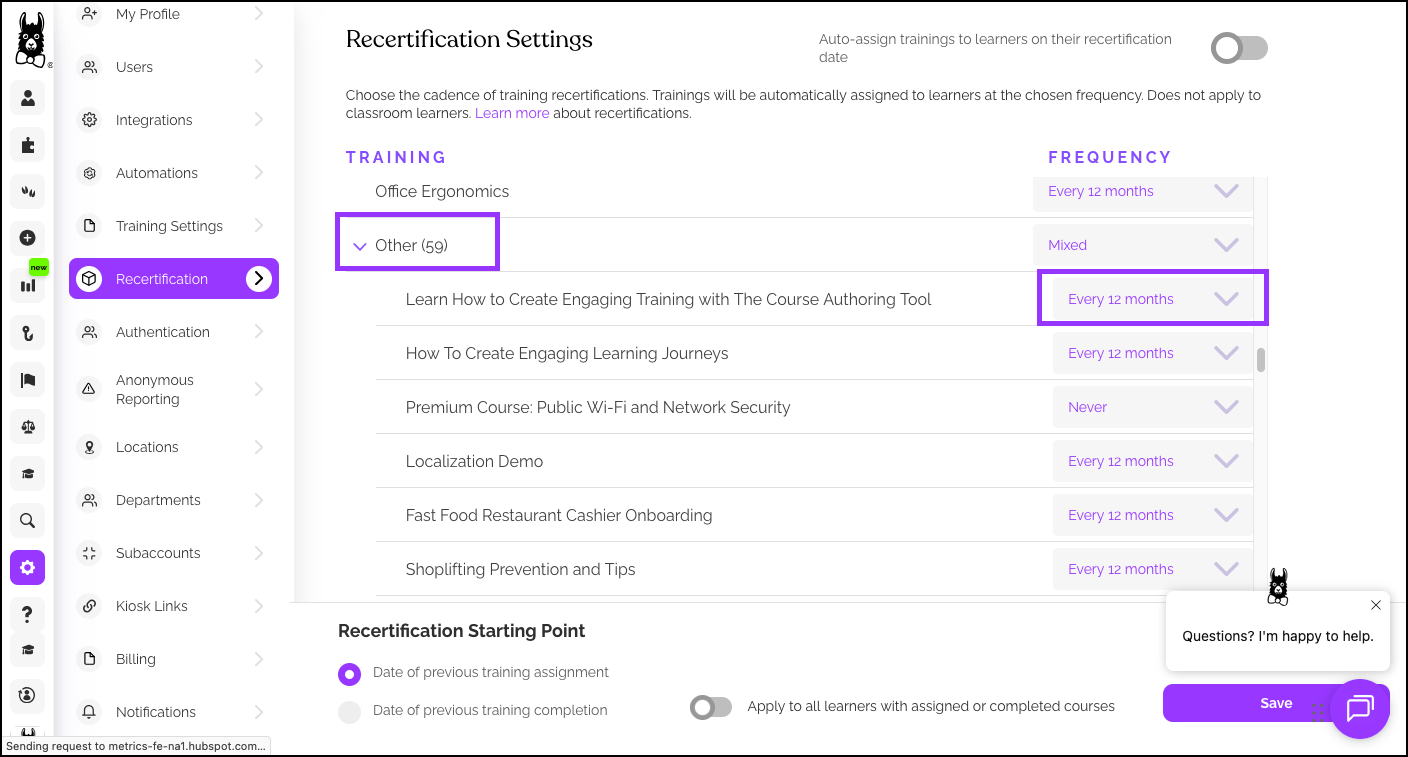Viewport: 1408px width, 757px height.
Task: Open the chat bubble widget icon
Action: point(1360,709)
